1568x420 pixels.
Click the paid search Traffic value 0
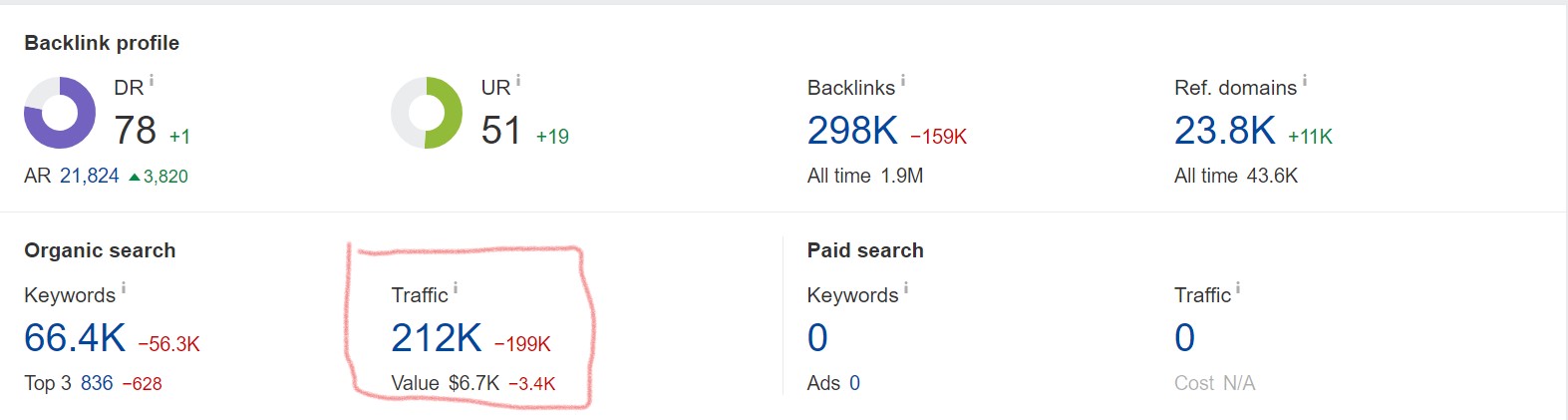coord(1184,338)
